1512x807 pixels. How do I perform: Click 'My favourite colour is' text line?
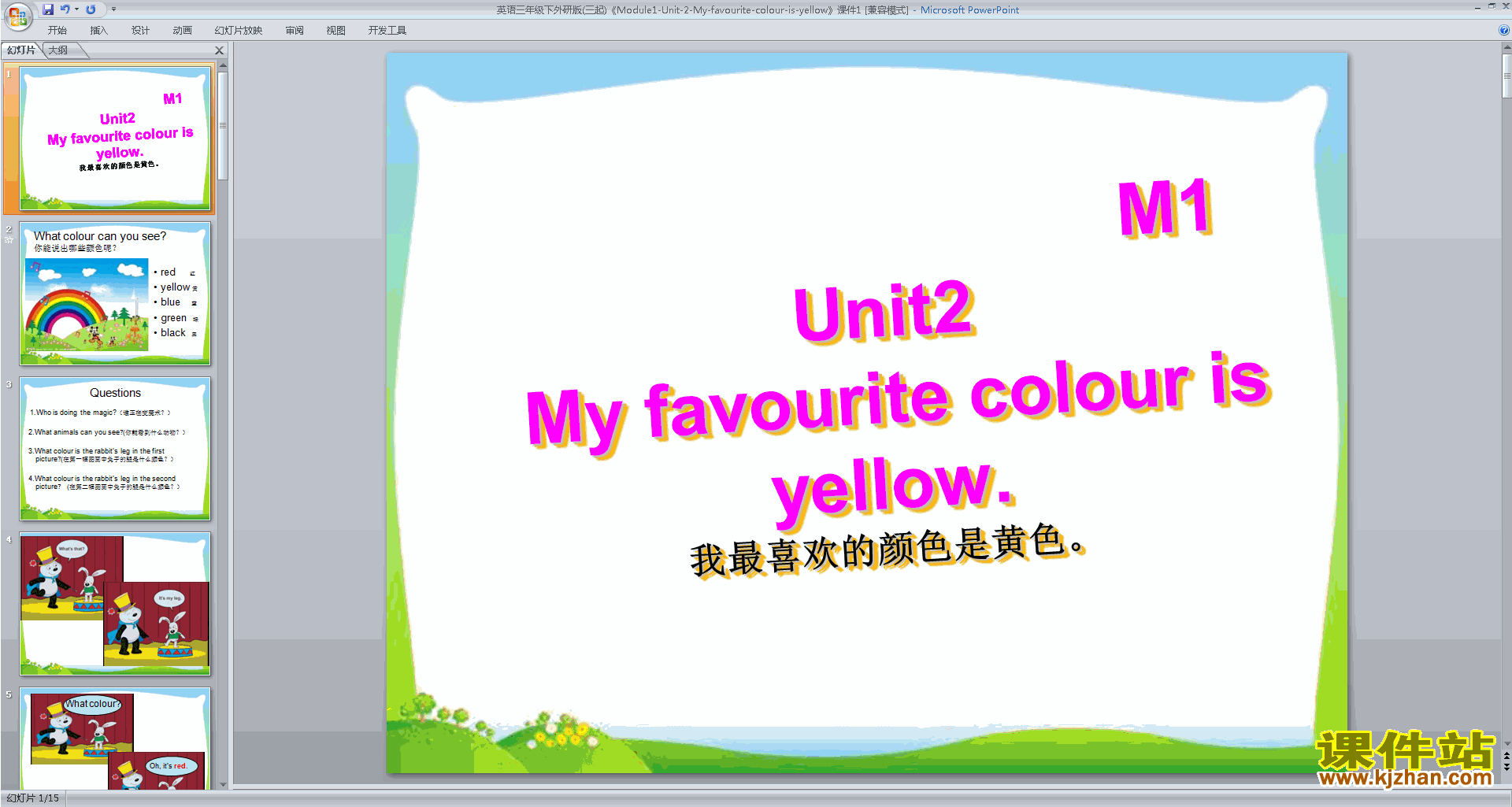point(899,402)
